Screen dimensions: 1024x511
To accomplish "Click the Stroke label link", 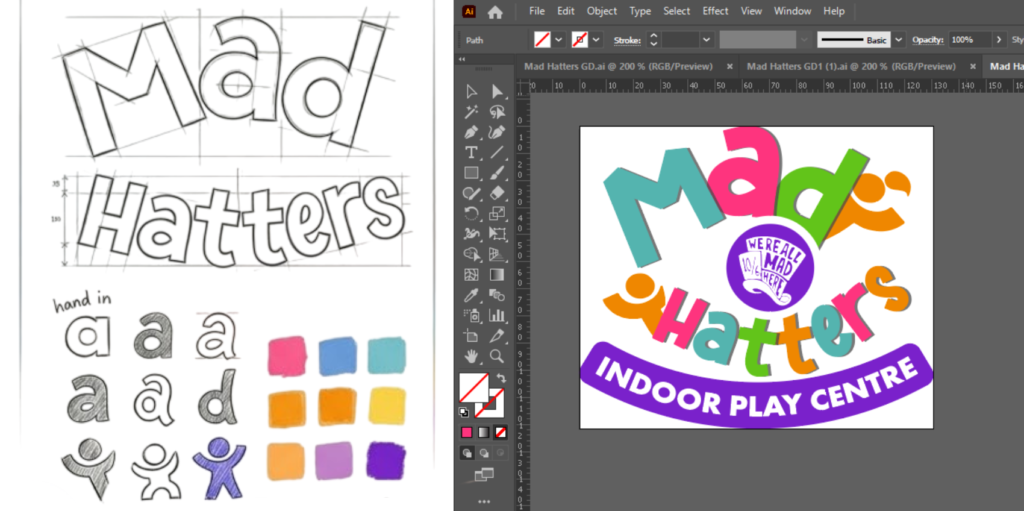I will click(x=626, y=40).
